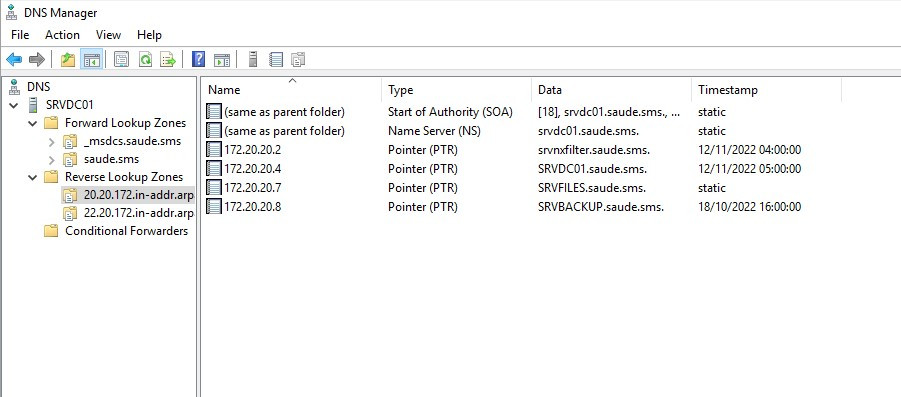The height and width of the screenshot is (397, 901).
Task: Click the 20.20.172.in-addr.arpa zone icon
Action: point(70,195)
